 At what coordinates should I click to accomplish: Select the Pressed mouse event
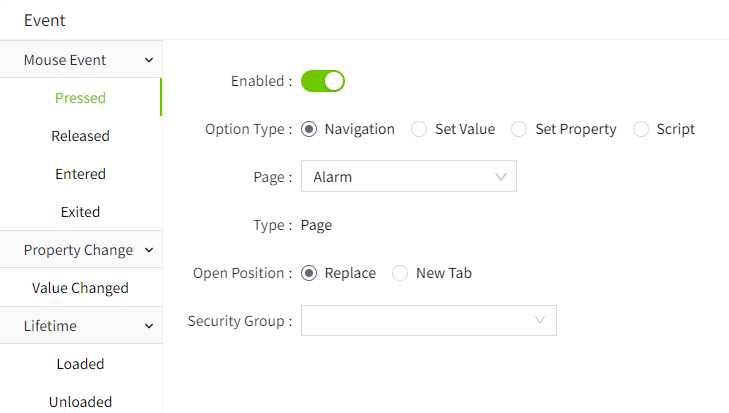tap(80, 98)
